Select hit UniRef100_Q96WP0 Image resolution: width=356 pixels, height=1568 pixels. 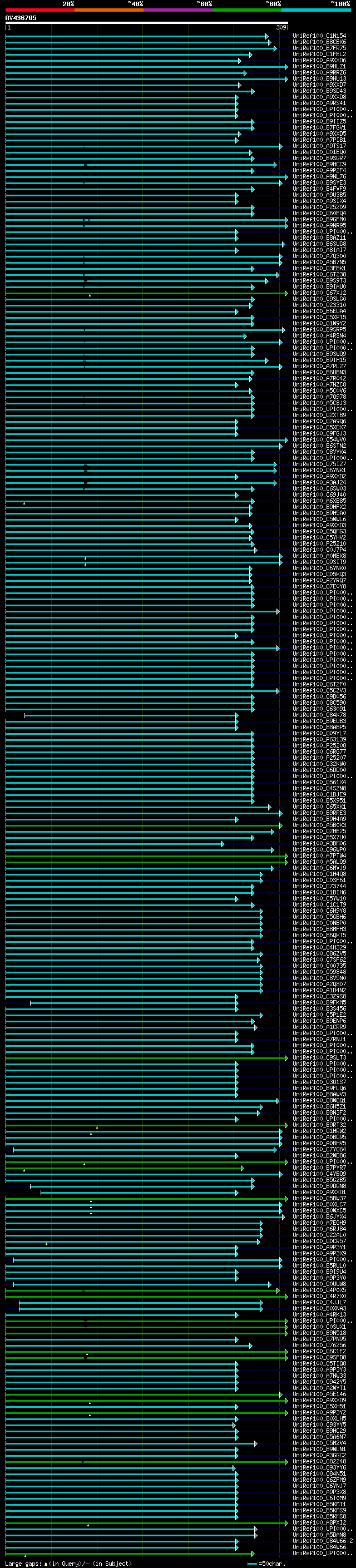pos(319,850)
